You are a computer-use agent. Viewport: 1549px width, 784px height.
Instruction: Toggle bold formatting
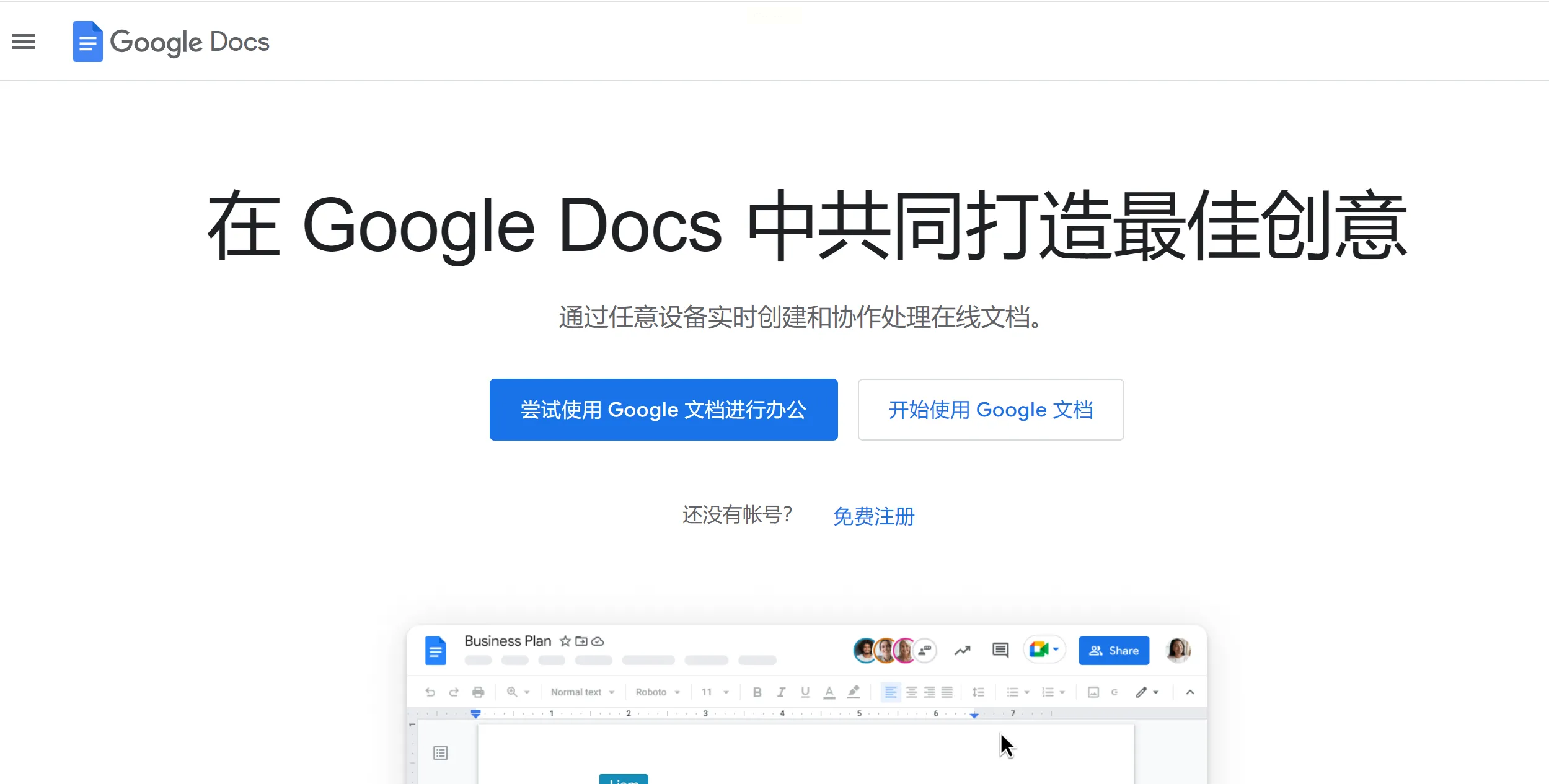(757, 692)
